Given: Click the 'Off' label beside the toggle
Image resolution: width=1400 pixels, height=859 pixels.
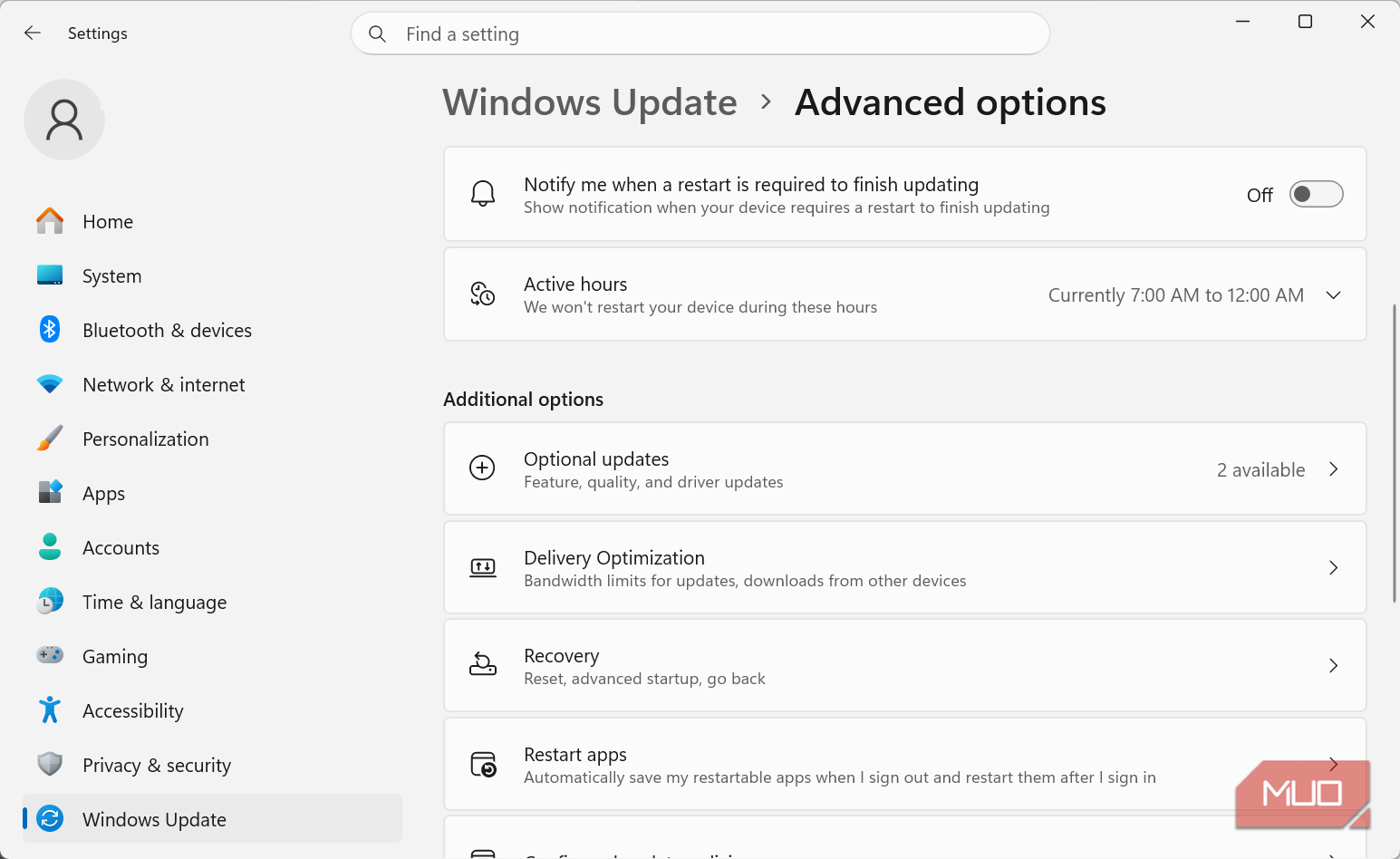Looking at the screenshot, I should point(1260,195).
